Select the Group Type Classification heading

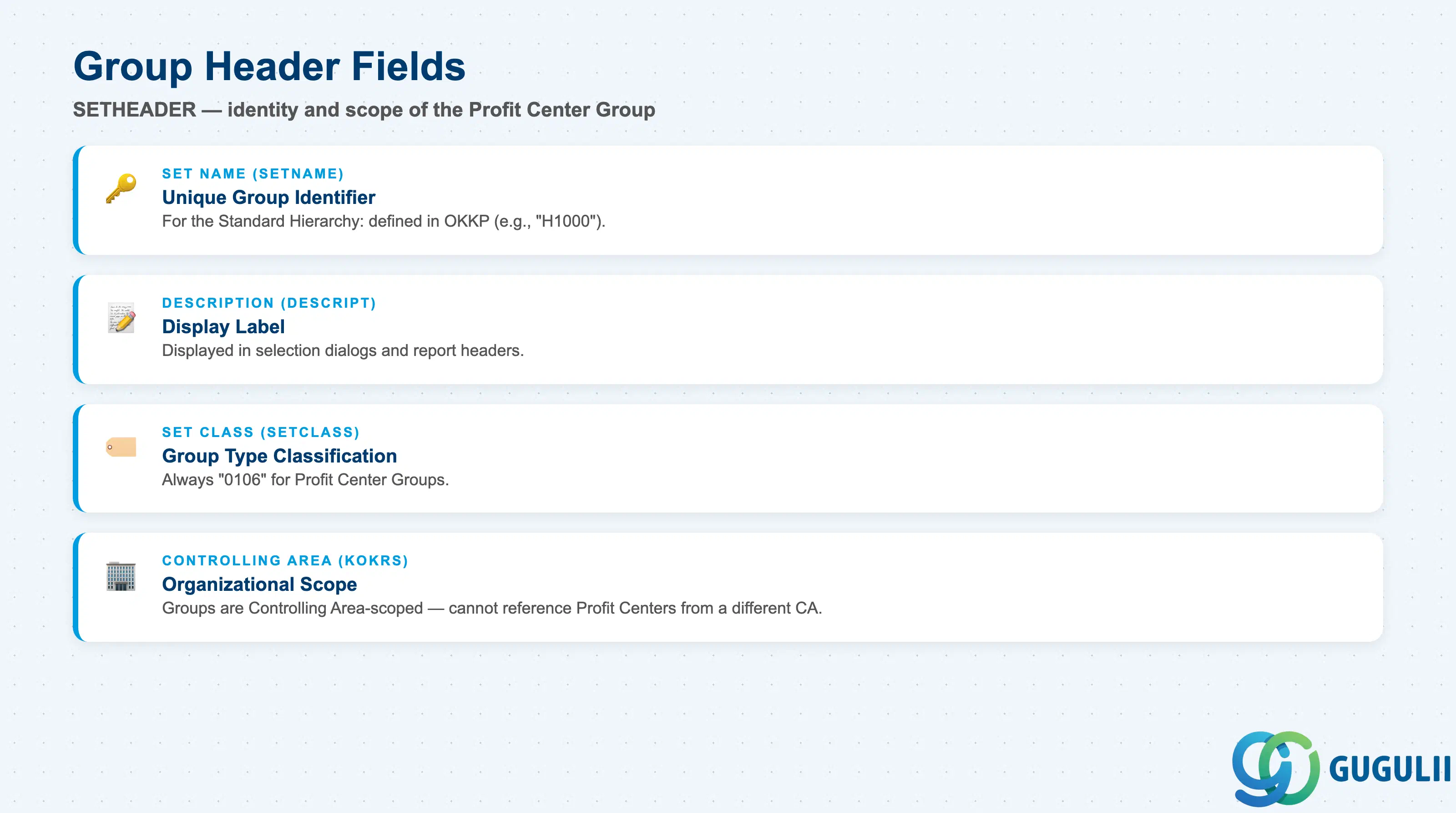279,456
